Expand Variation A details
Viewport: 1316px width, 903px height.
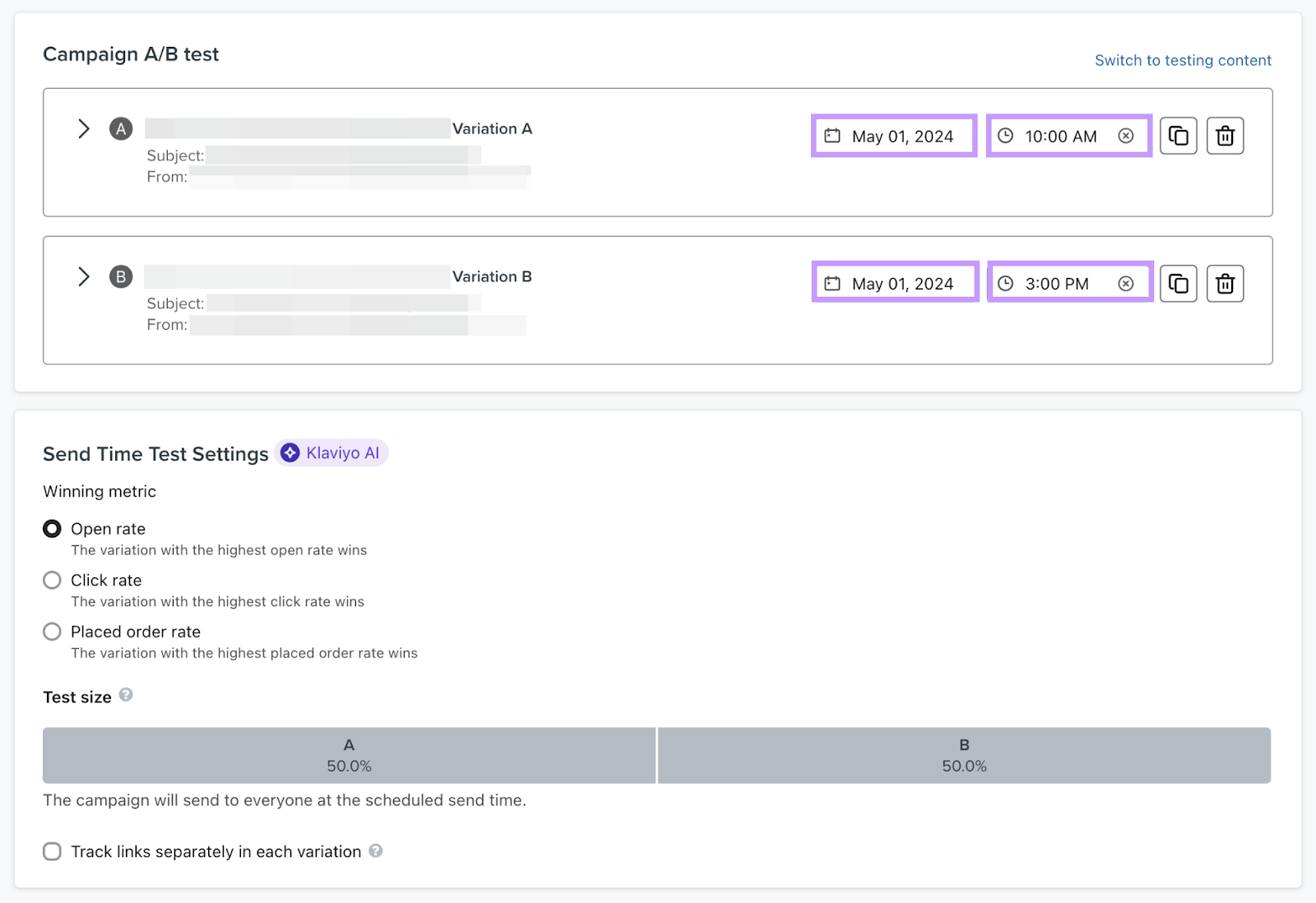coord(83,128)
